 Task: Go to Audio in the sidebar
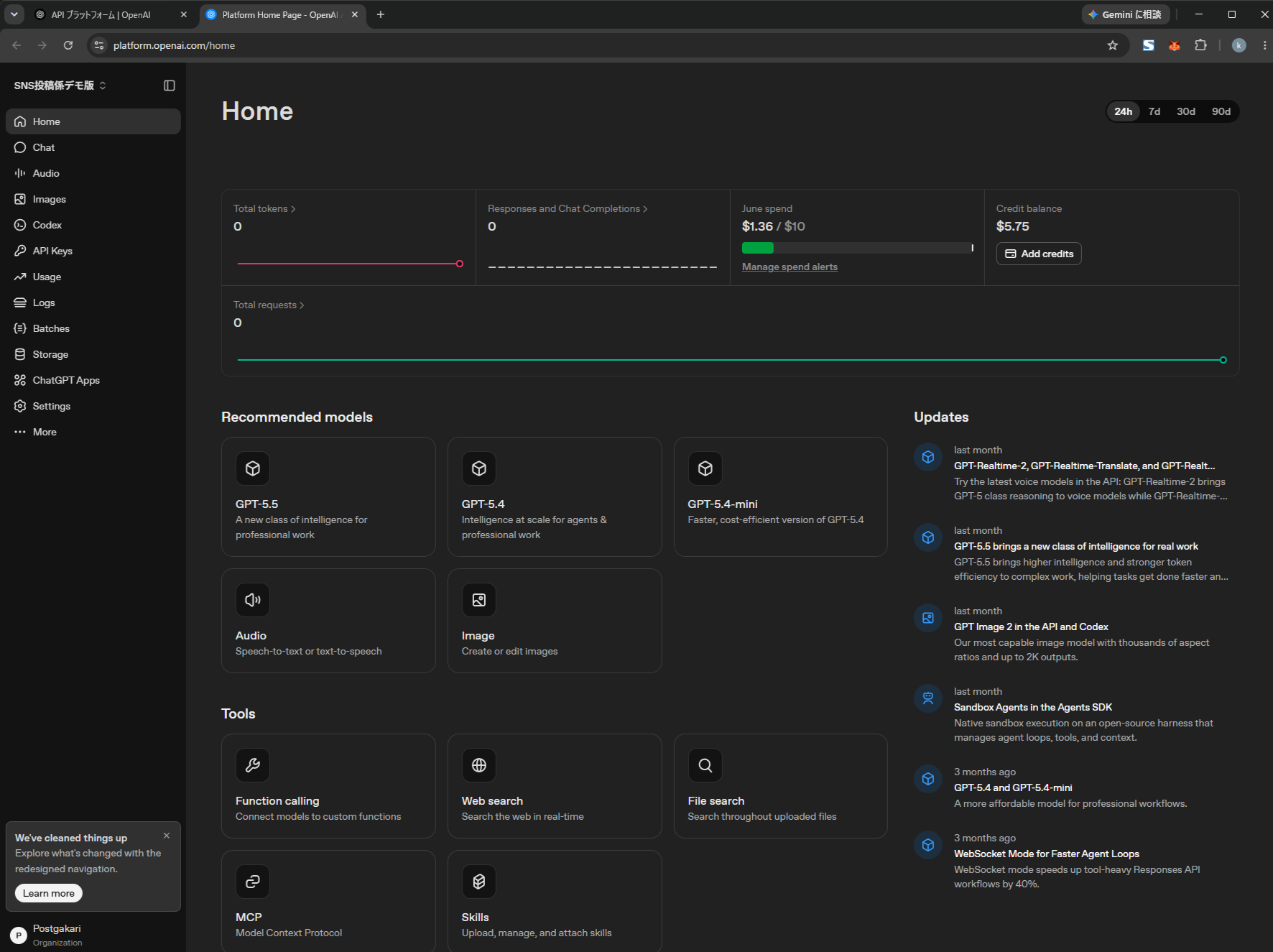tap(93, 173)
